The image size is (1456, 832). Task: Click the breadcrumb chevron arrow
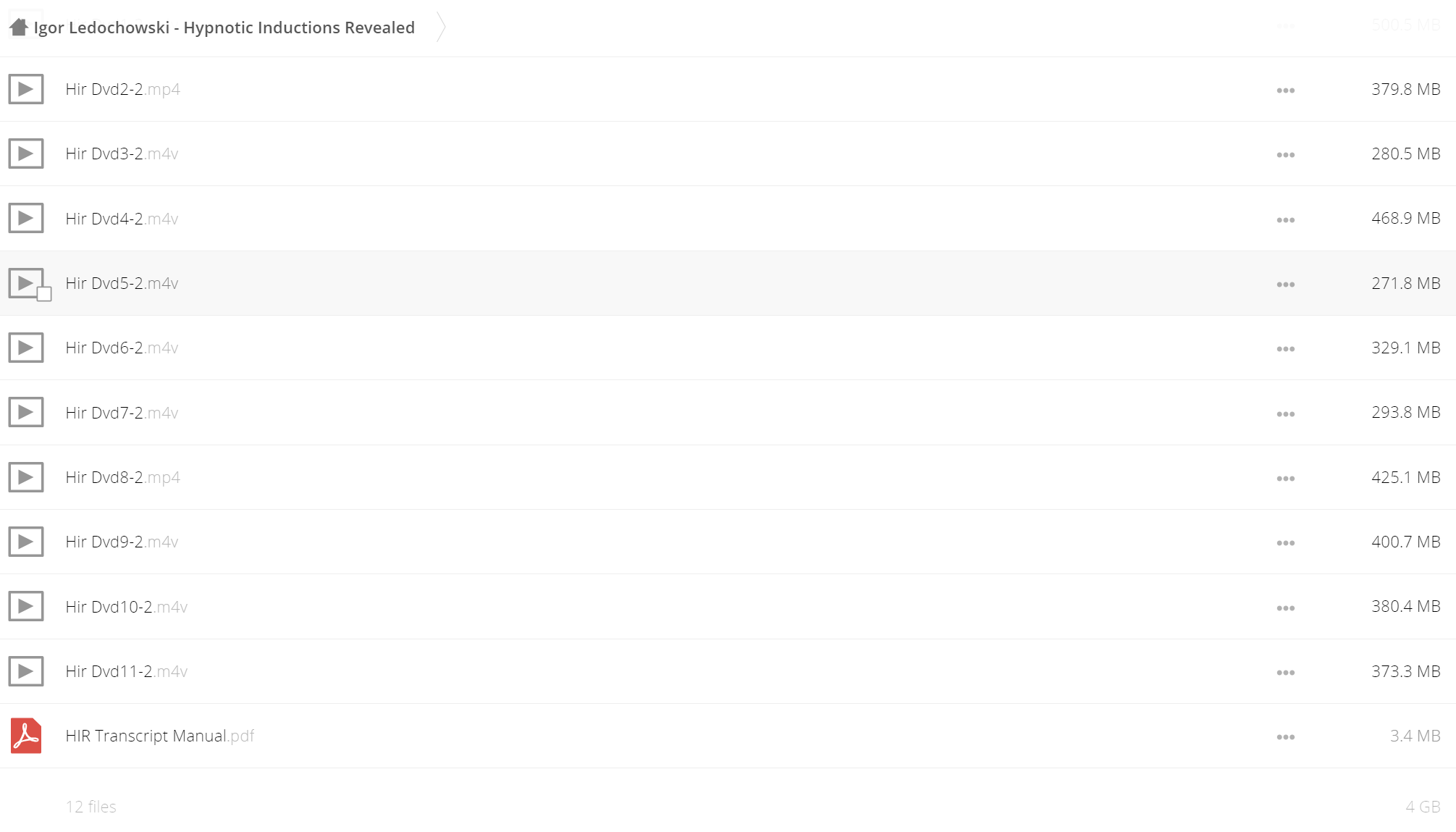coord(440,28)
